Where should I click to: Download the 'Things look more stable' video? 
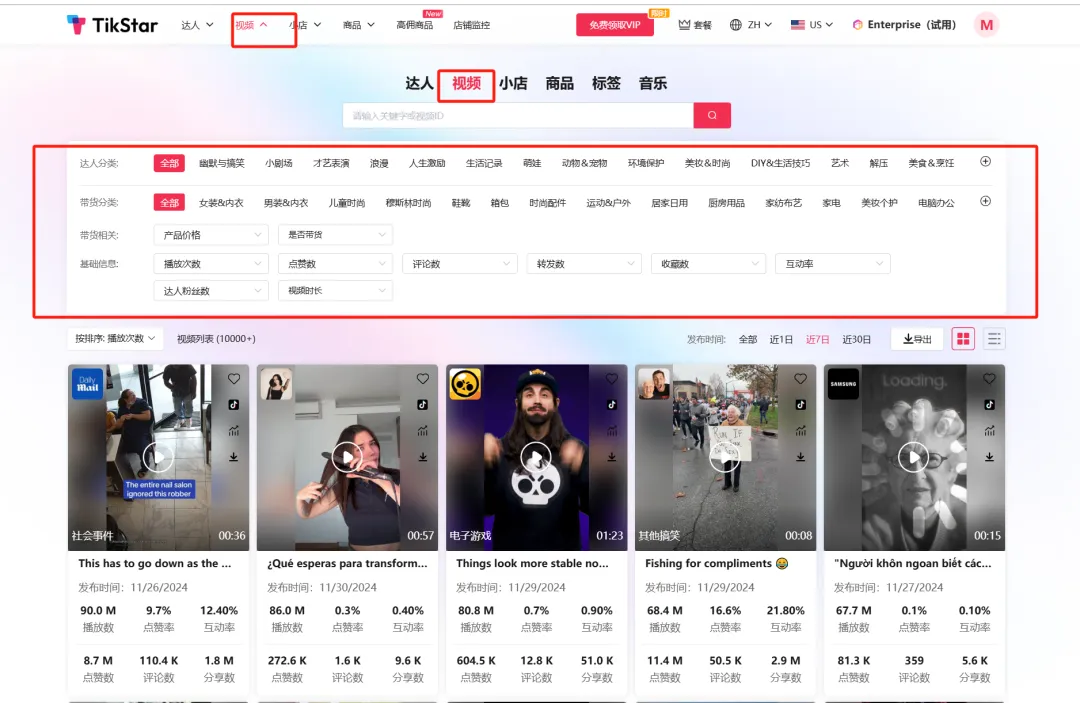point(612,457)
